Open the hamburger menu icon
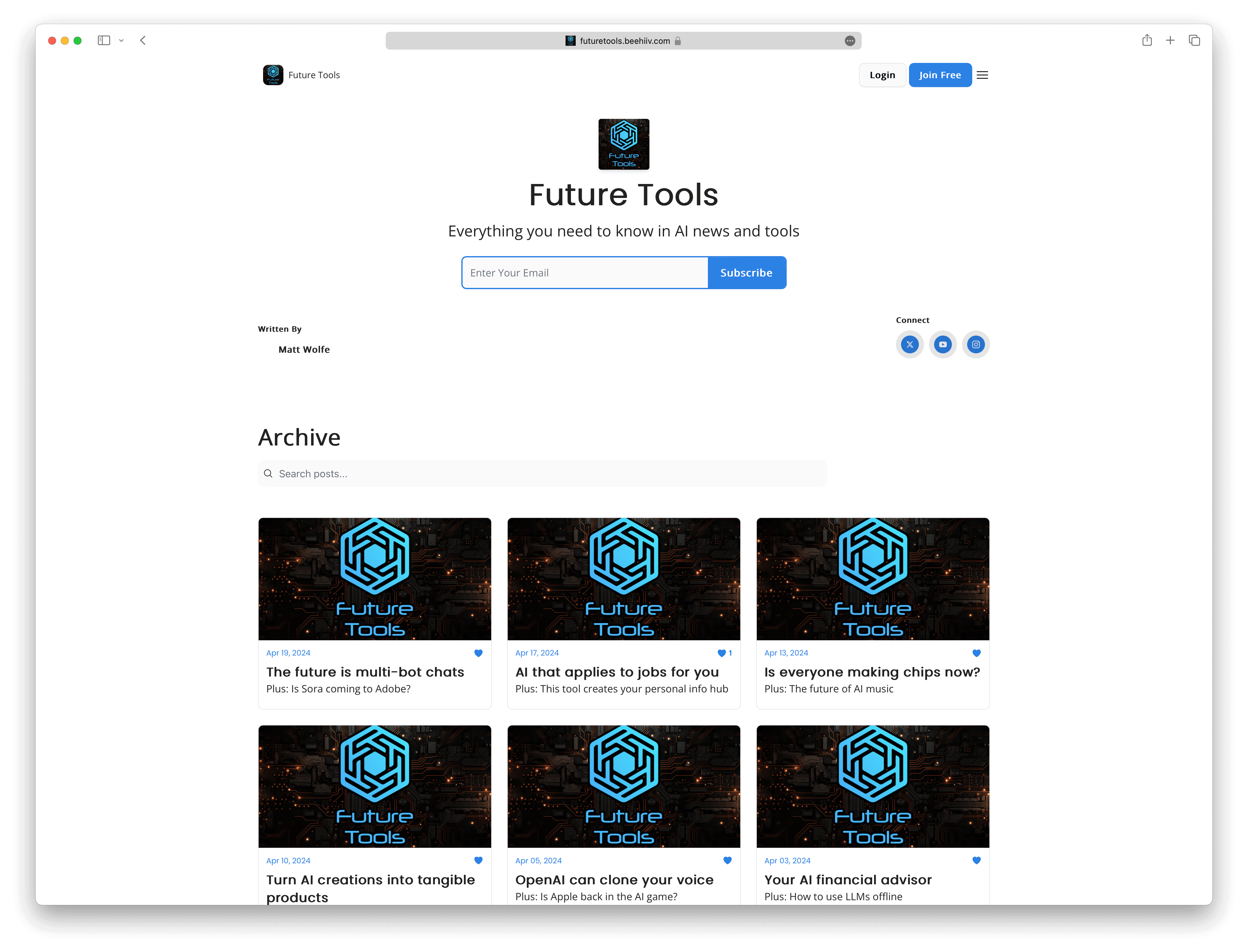 point(982,75)
